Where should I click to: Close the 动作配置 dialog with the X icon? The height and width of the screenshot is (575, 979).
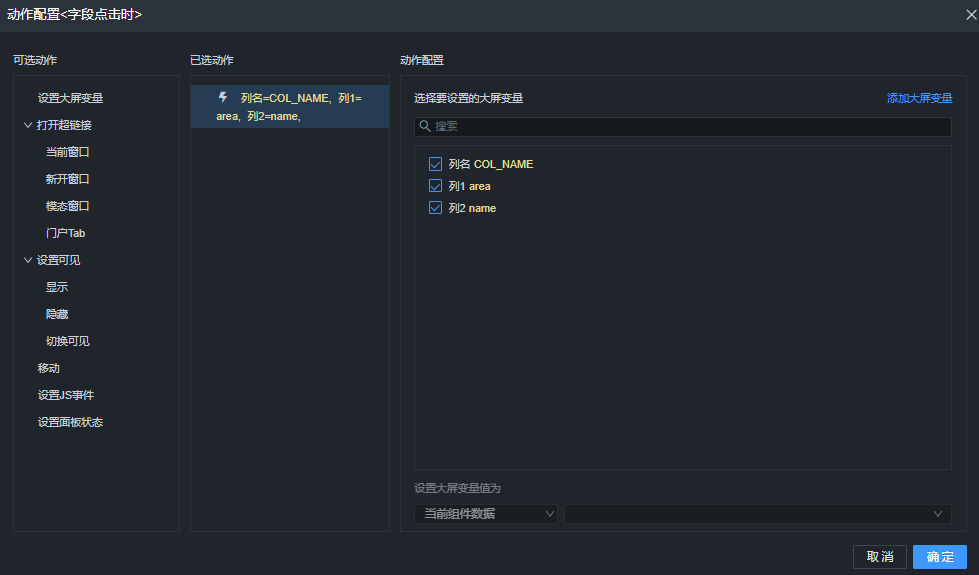[x=971, y=14]
